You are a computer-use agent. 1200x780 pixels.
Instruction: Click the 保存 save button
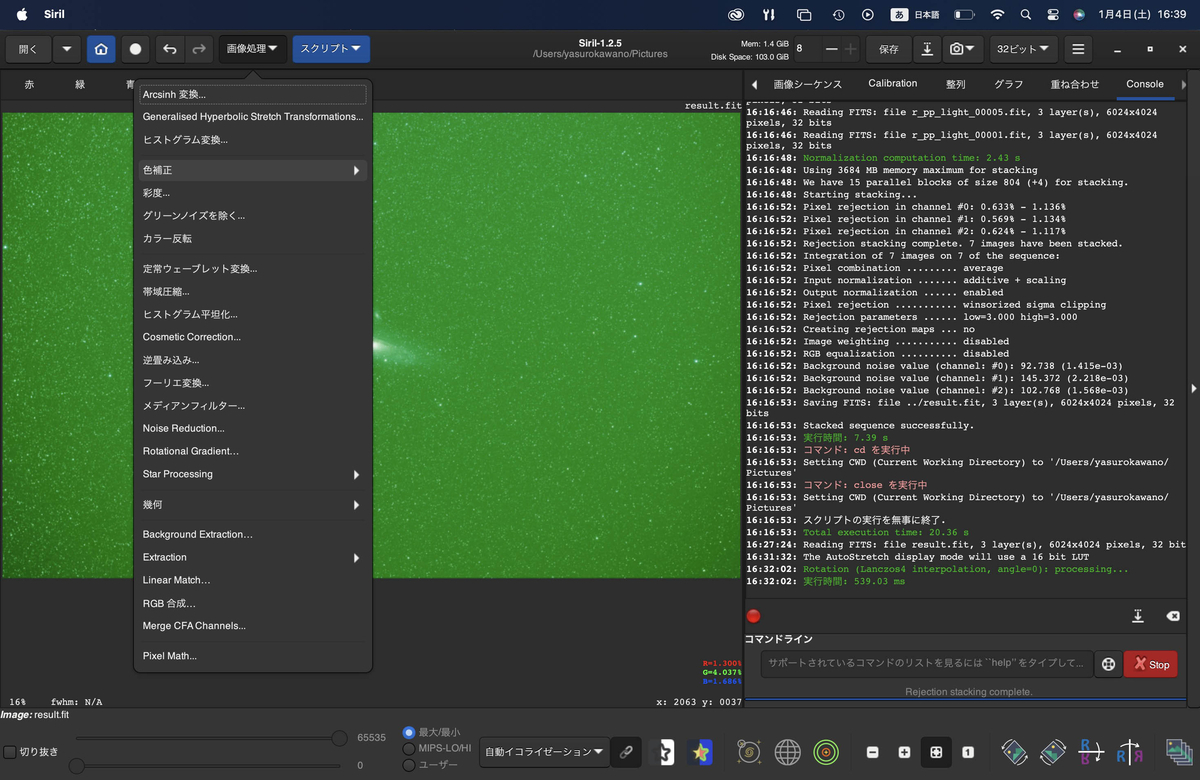pos(888,49)
